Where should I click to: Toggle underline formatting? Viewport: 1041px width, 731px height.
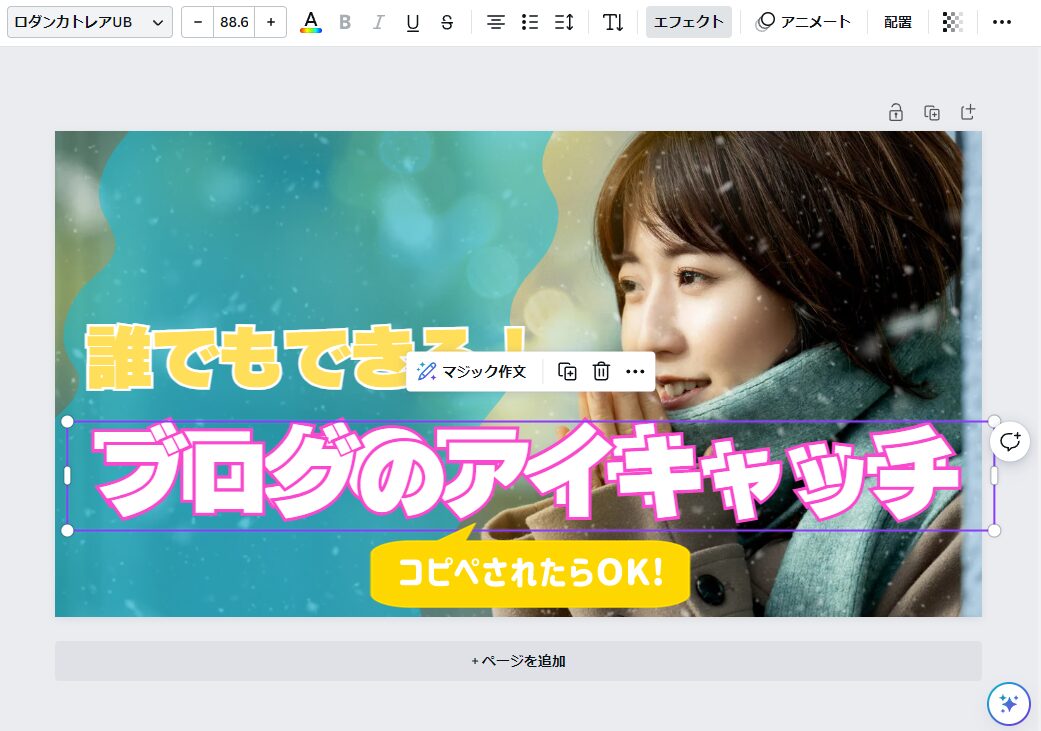tap(412, 22)
